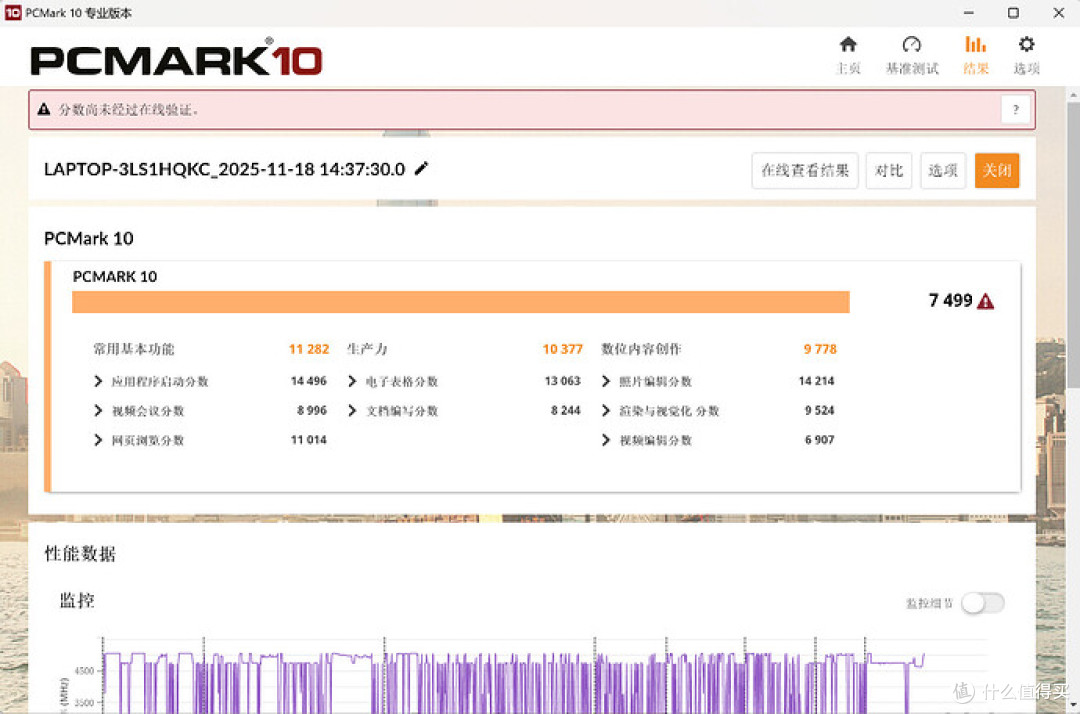Click the scrollbar down arrow
The width and height of the screenshot is (1080, 714).
(x=1073, y=705)
